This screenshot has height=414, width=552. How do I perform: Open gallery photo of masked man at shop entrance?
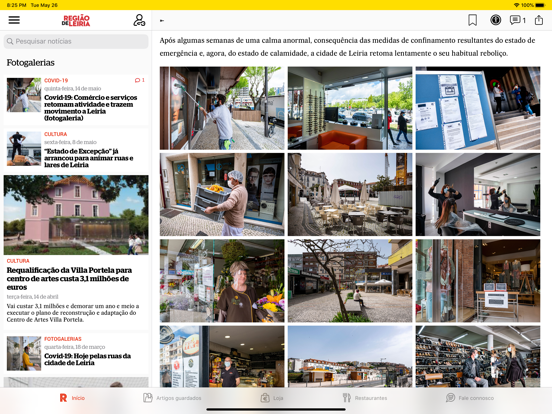(x=222, y=356)
